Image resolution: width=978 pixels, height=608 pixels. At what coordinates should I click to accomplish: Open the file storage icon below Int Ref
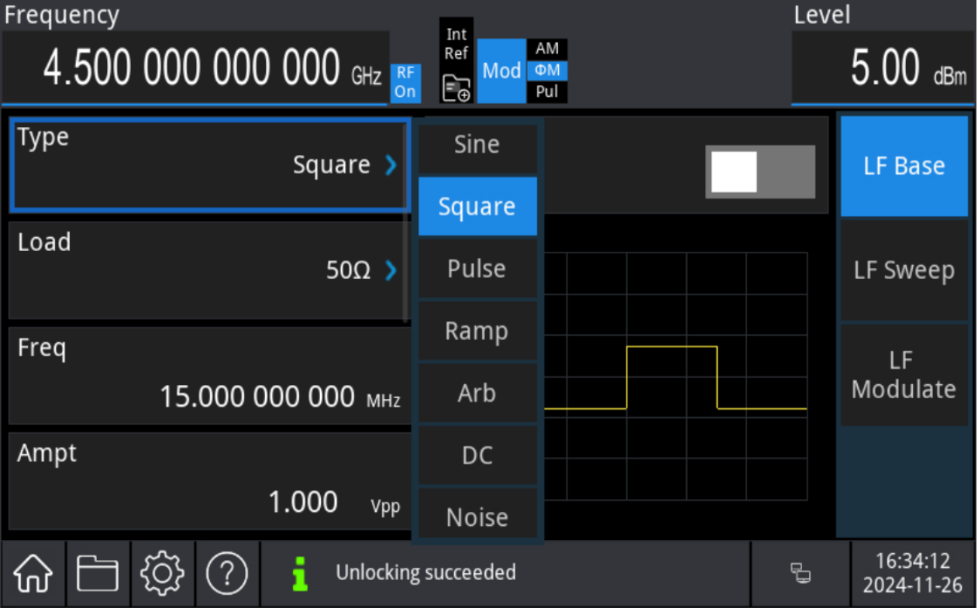pos(456,89)
